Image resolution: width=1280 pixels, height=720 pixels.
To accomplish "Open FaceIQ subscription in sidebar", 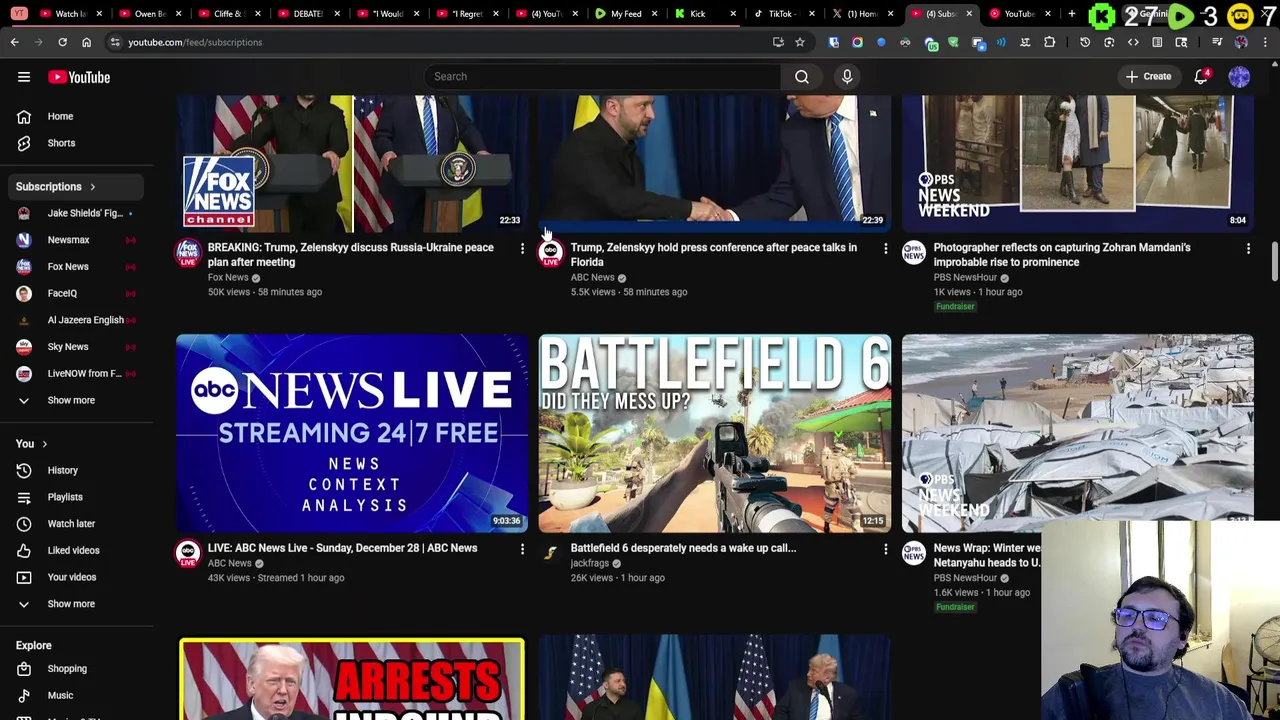I will tap(77, 293).
